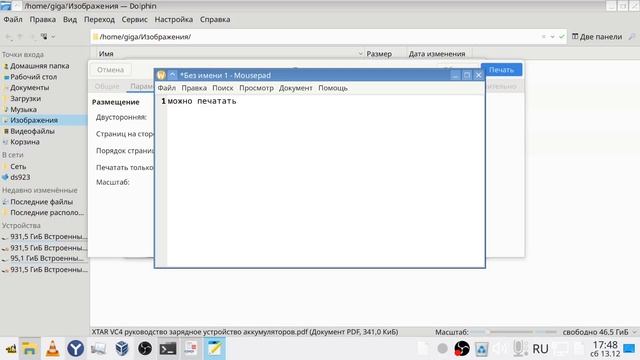
Task: Open OBS Studio from the taskbar
Action: [144, 349]
